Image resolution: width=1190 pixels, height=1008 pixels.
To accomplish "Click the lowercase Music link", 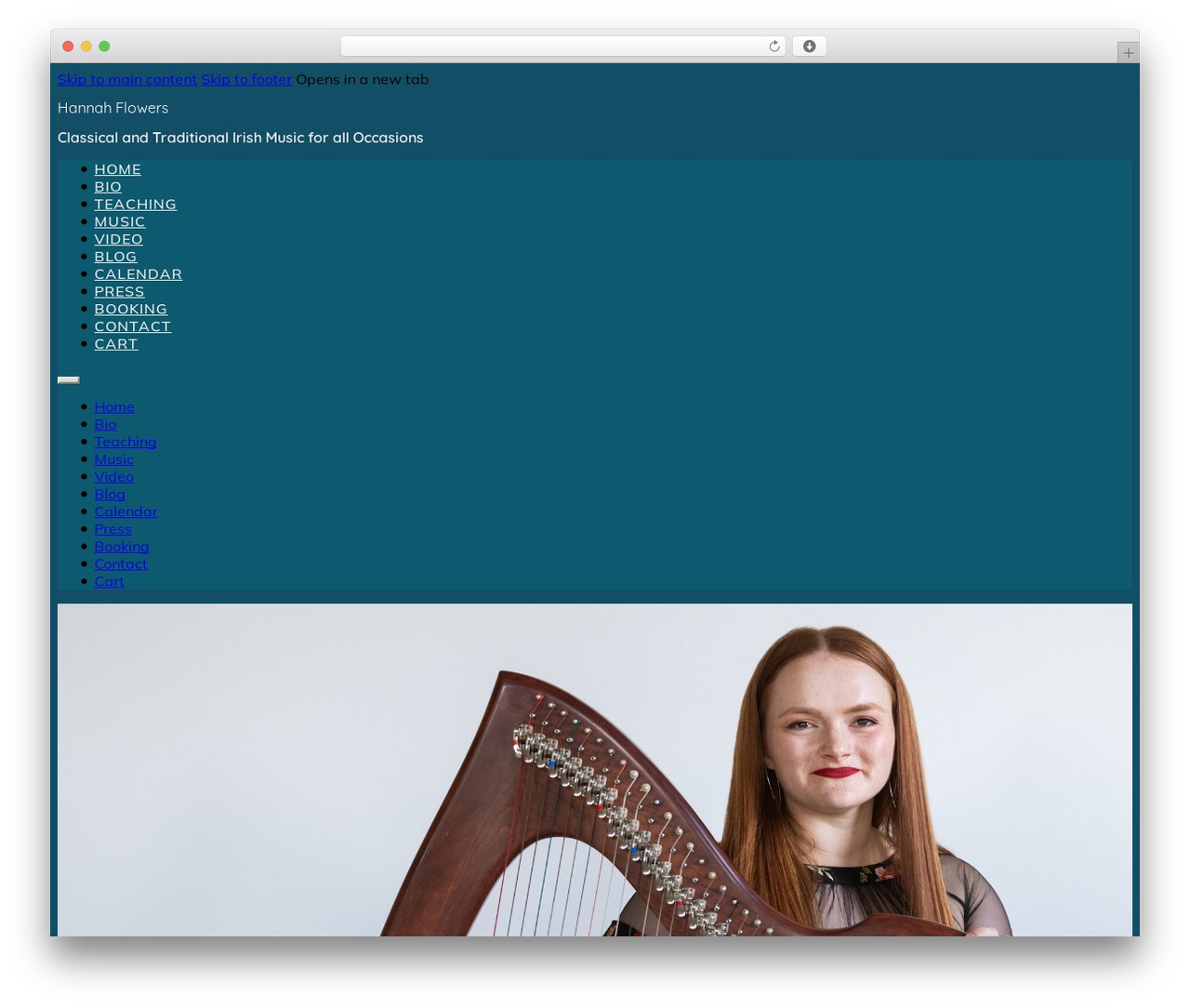I will coord(114,459).
